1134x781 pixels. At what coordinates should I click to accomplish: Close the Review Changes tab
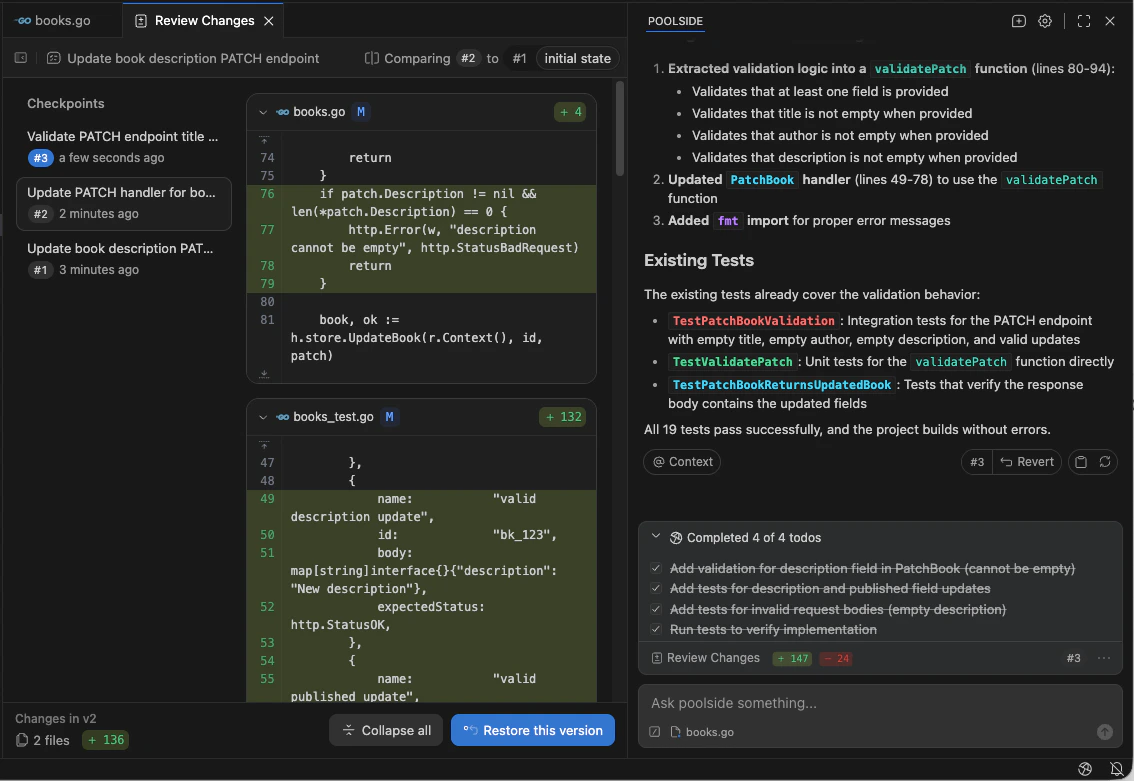coord(268,21)
